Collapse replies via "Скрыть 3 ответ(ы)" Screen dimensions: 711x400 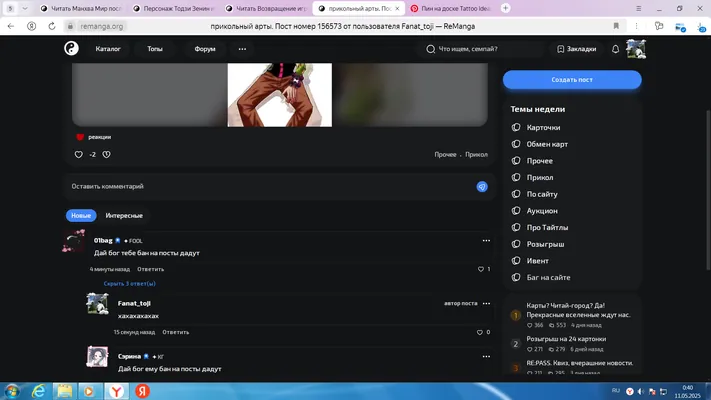pos(129,283)
